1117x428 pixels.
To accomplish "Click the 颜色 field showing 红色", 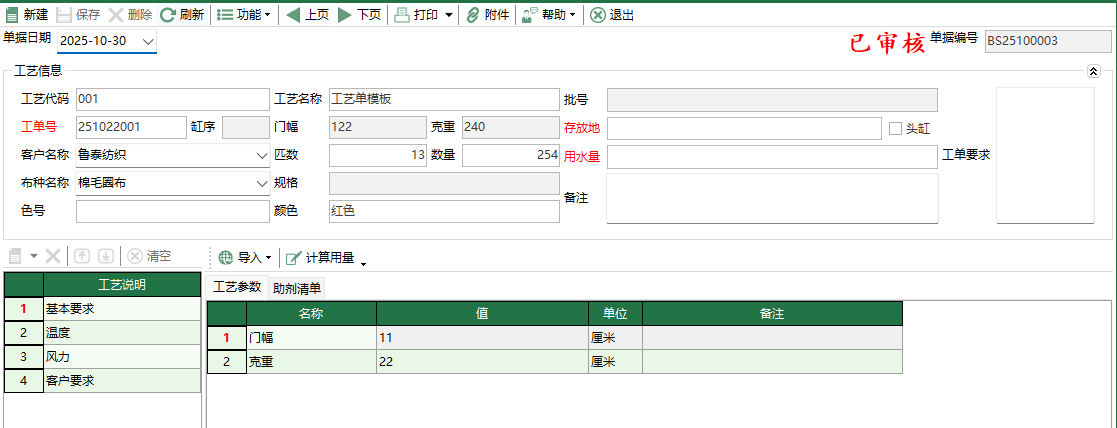I will 444,211.
